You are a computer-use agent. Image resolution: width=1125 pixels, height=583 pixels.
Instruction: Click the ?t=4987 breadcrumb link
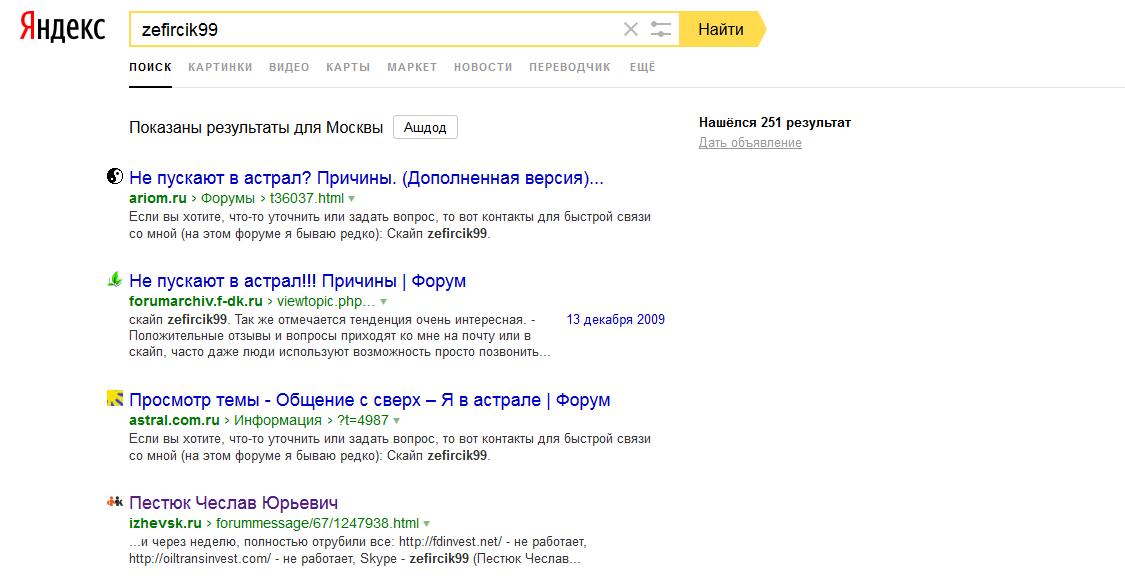tap(362, 420)
